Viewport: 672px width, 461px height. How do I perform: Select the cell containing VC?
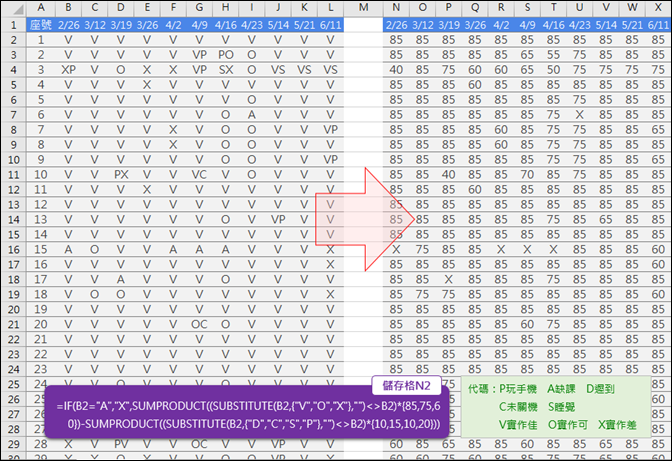[x=199, y=174]
